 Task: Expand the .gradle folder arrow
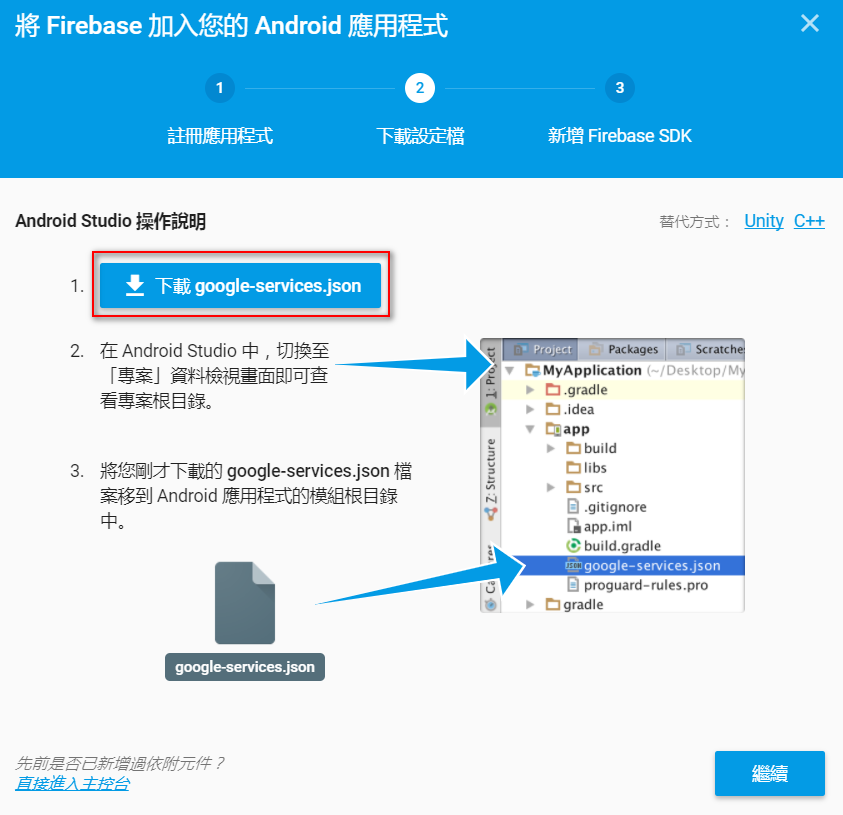click(530, 390)
